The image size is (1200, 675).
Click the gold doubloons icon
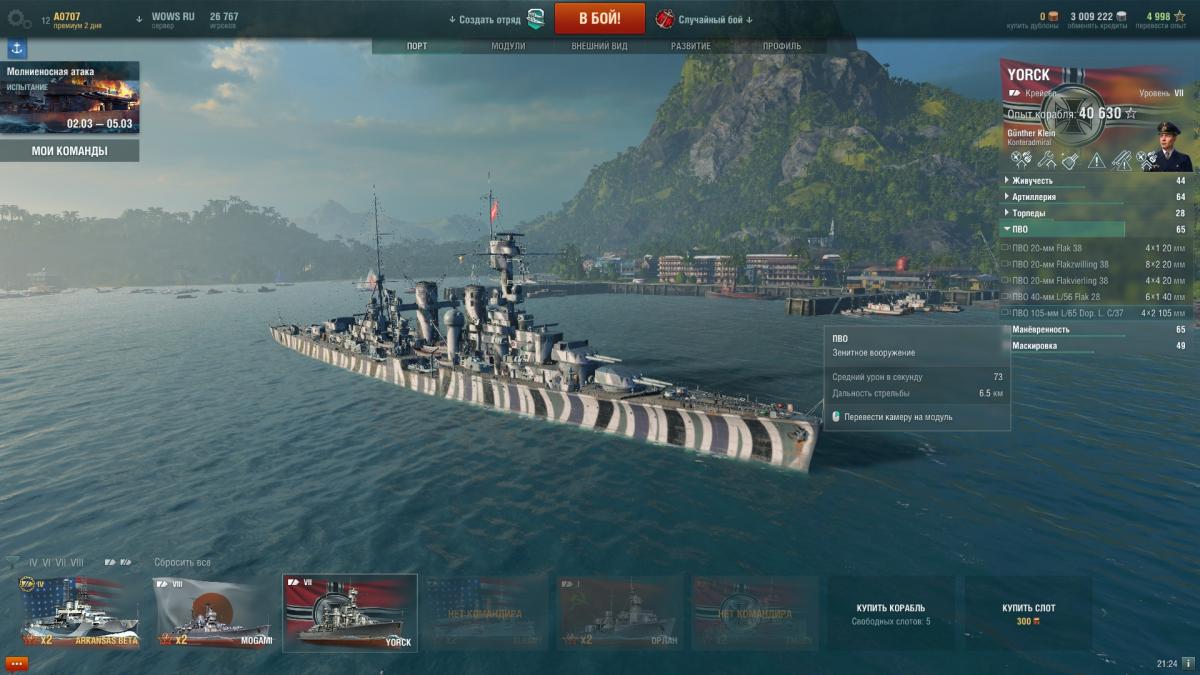(x=1052, y=16)
